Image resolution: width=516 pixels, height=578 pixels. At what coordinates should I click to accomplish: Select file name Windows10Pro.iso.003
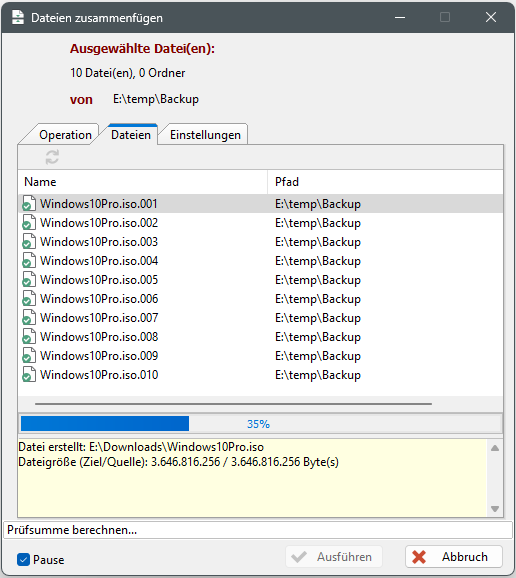click(99, 242)
